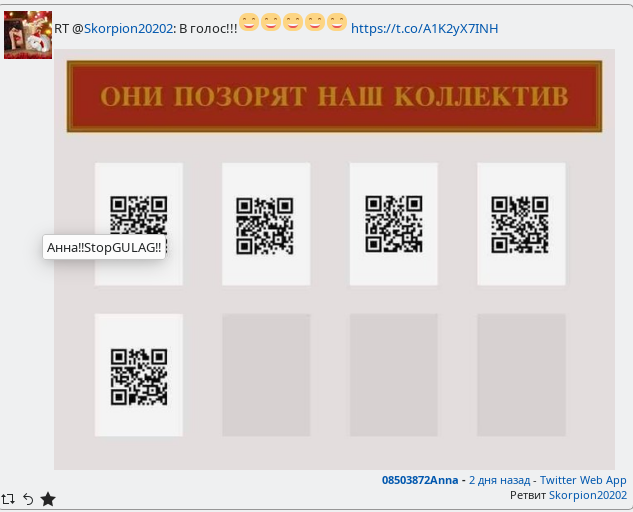Click the second QR code in the top row

pyautogui.click(x=265, y=224)
